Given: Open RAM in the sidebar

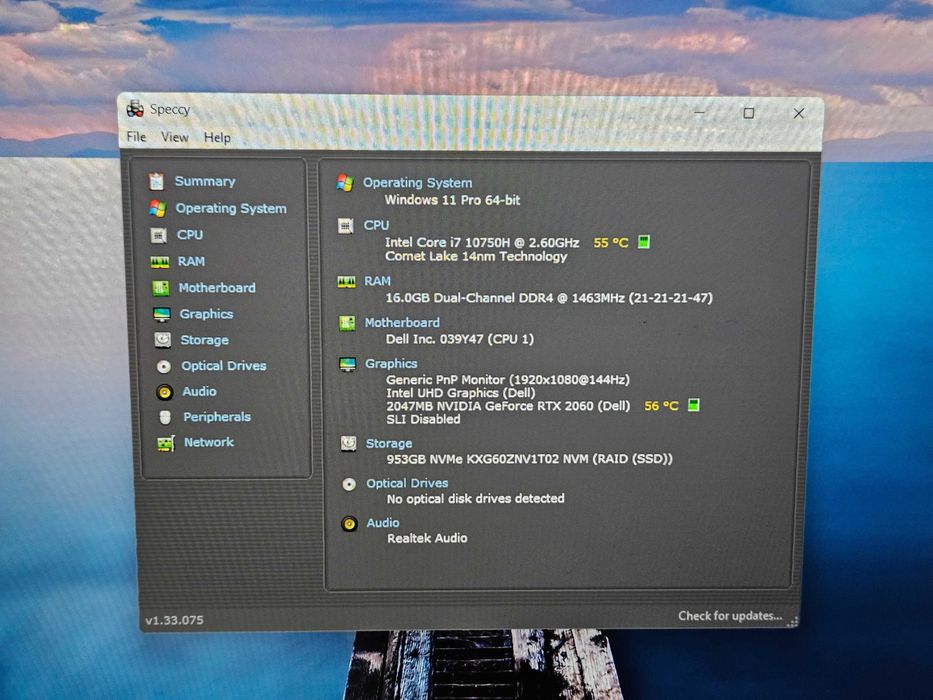Looking at the screenshot, I should (191, 261).
